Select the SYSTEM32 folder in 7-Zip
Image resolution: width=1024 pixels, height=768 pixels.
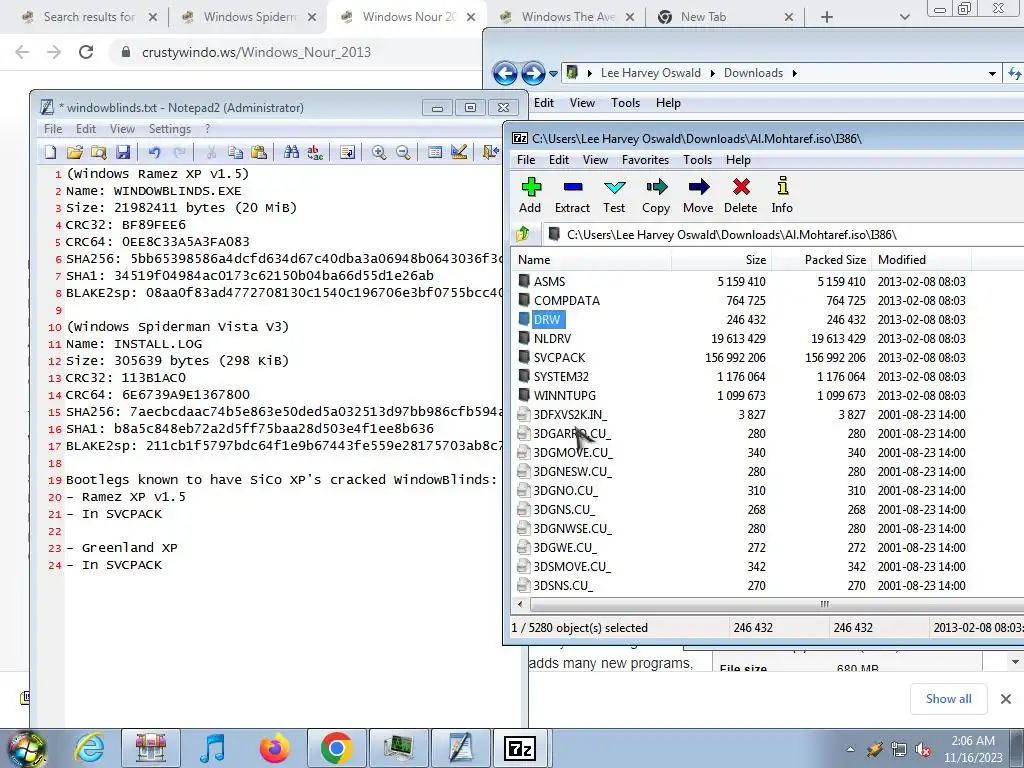click(x=561, y=377)
